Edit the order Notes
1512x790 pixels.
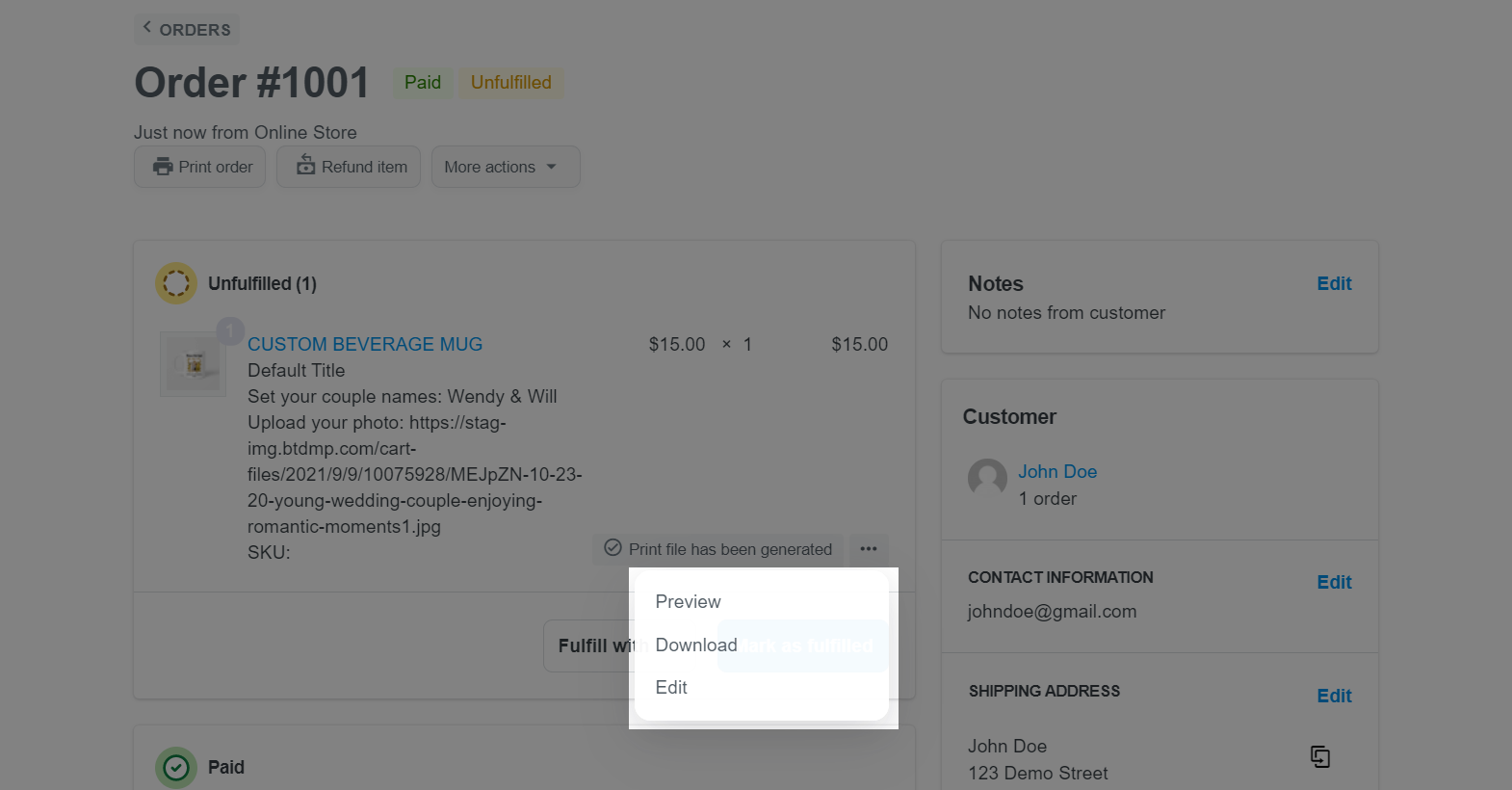coord(1334,283)
